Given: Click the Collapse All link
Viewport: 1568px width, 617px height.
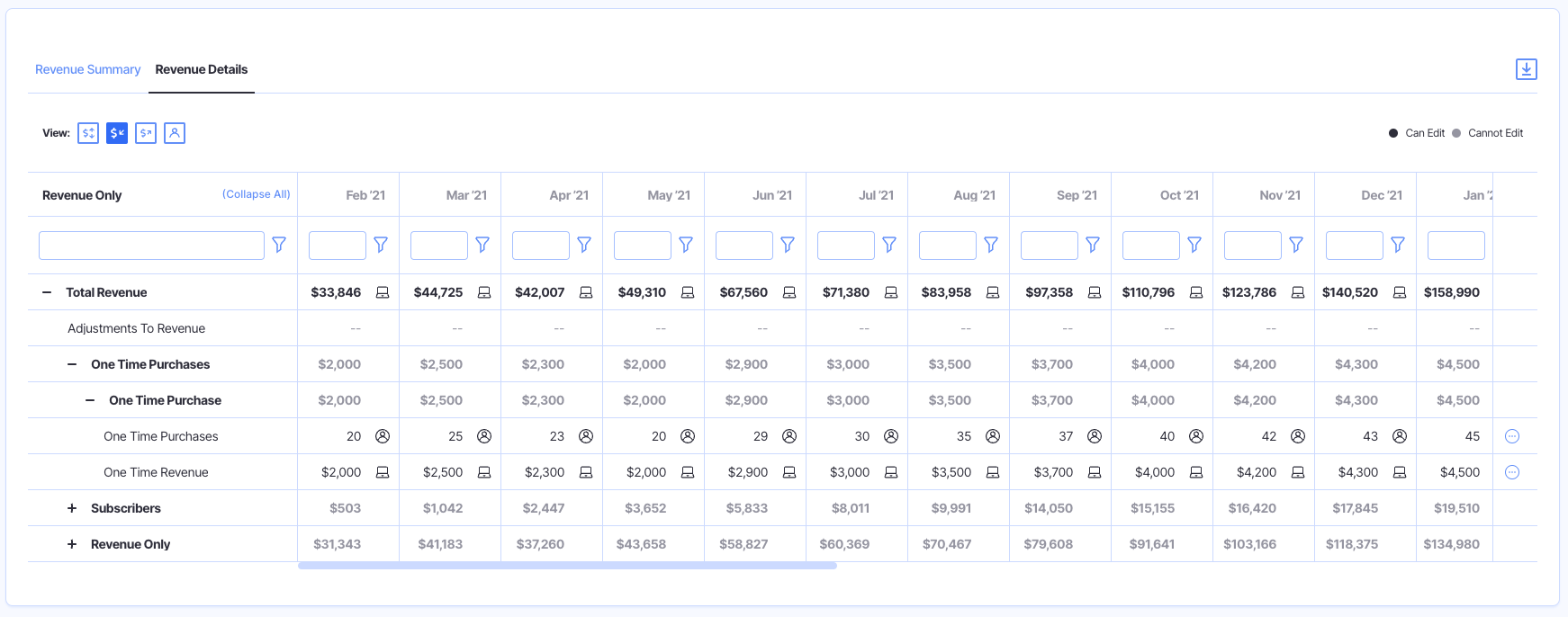Looking at the screenshot, I should (x=256, y=194).
